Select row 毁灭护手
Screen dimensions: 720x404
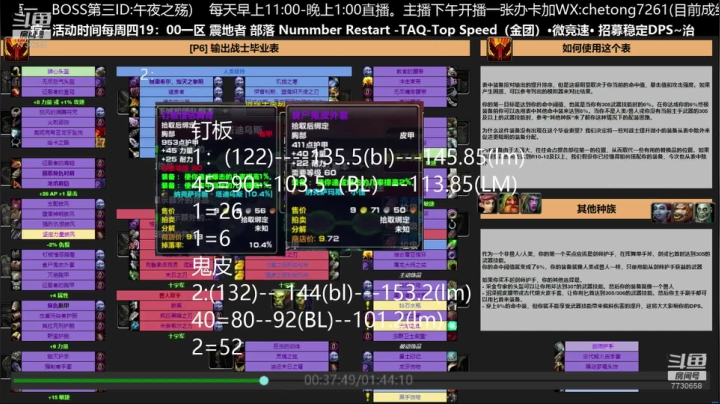(x=58, y=356)
